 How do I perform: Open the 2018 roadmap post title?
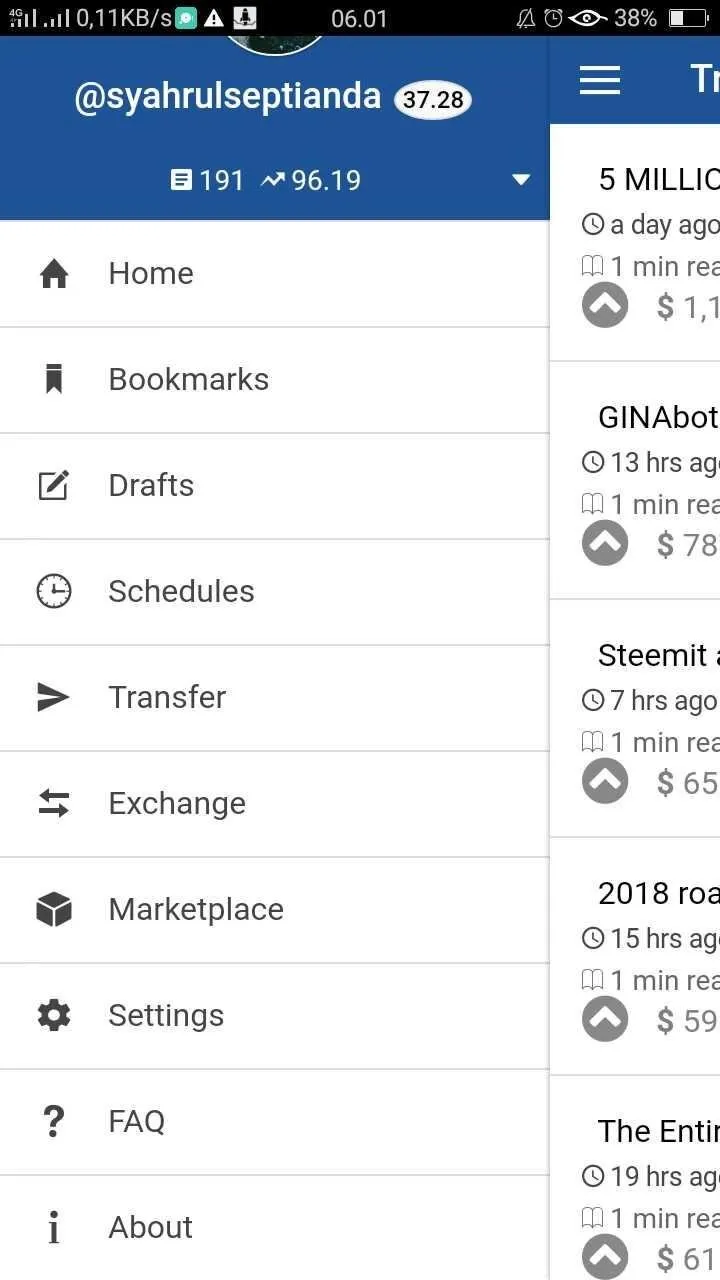[658, 893]
